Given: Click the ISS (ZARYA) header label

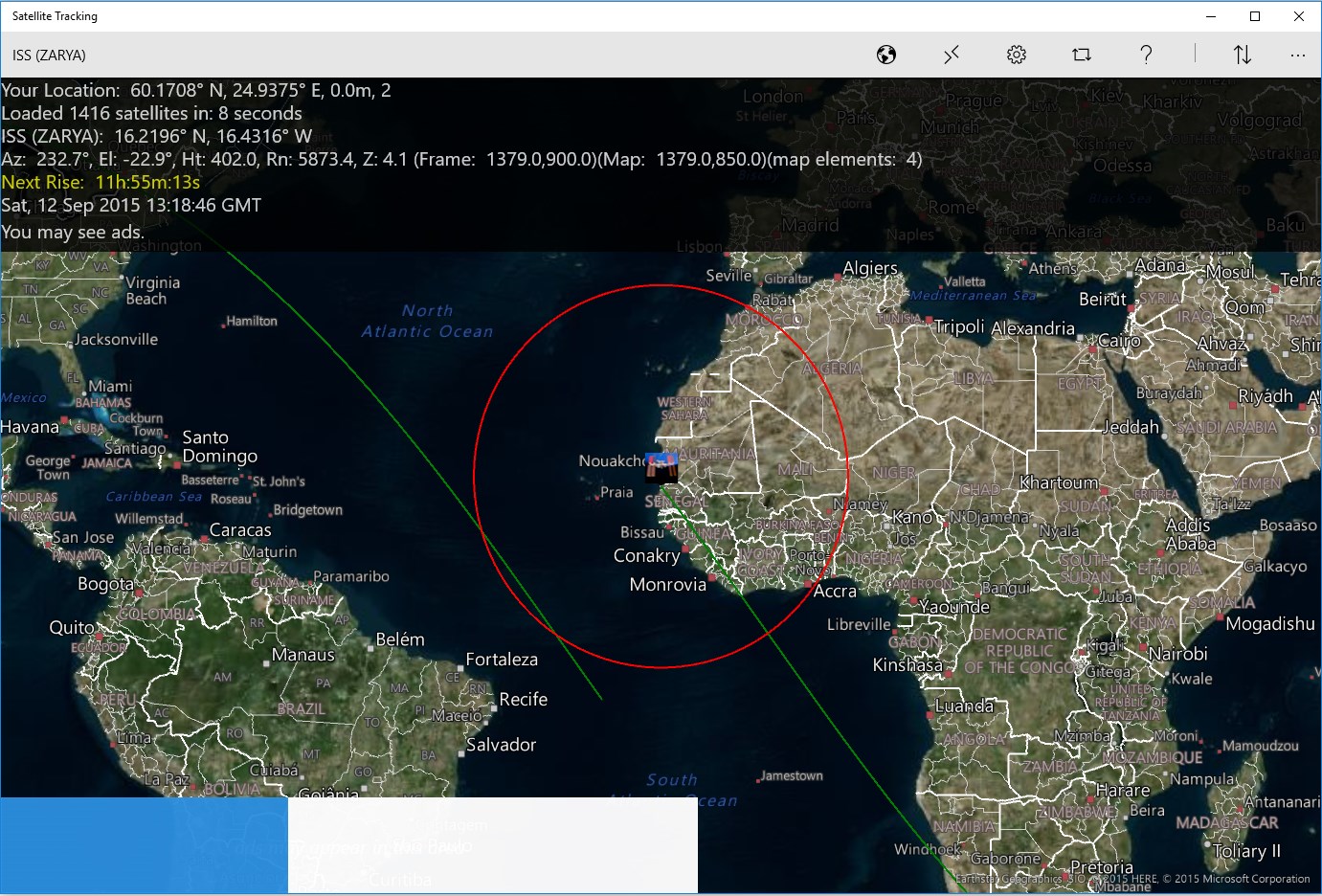Looking at the screenshot, I should click(x=49, y=55).
